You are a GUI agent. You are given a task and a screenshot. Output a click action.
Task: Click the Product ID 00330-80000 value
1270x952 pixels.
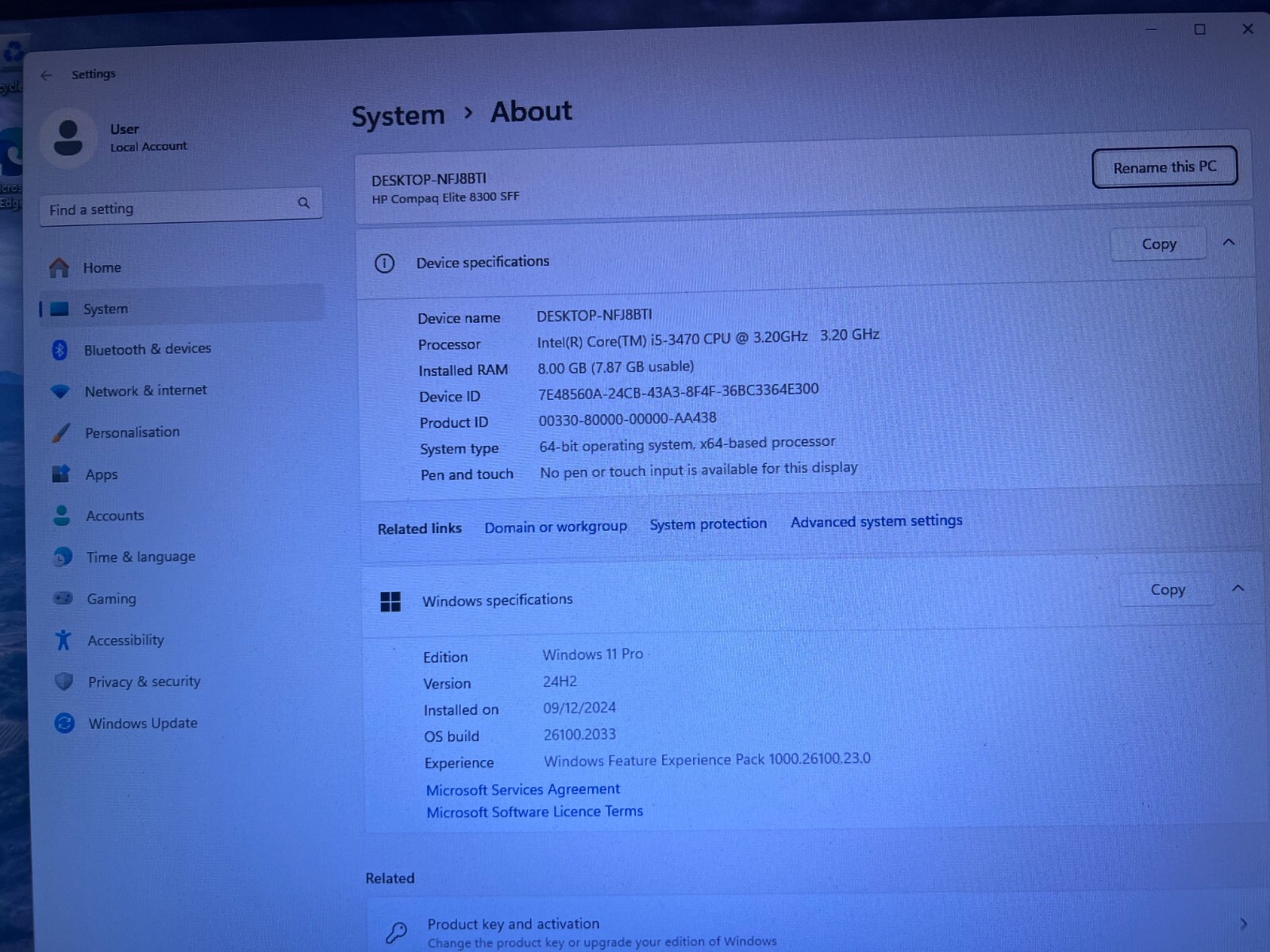(x=628, y=419)
